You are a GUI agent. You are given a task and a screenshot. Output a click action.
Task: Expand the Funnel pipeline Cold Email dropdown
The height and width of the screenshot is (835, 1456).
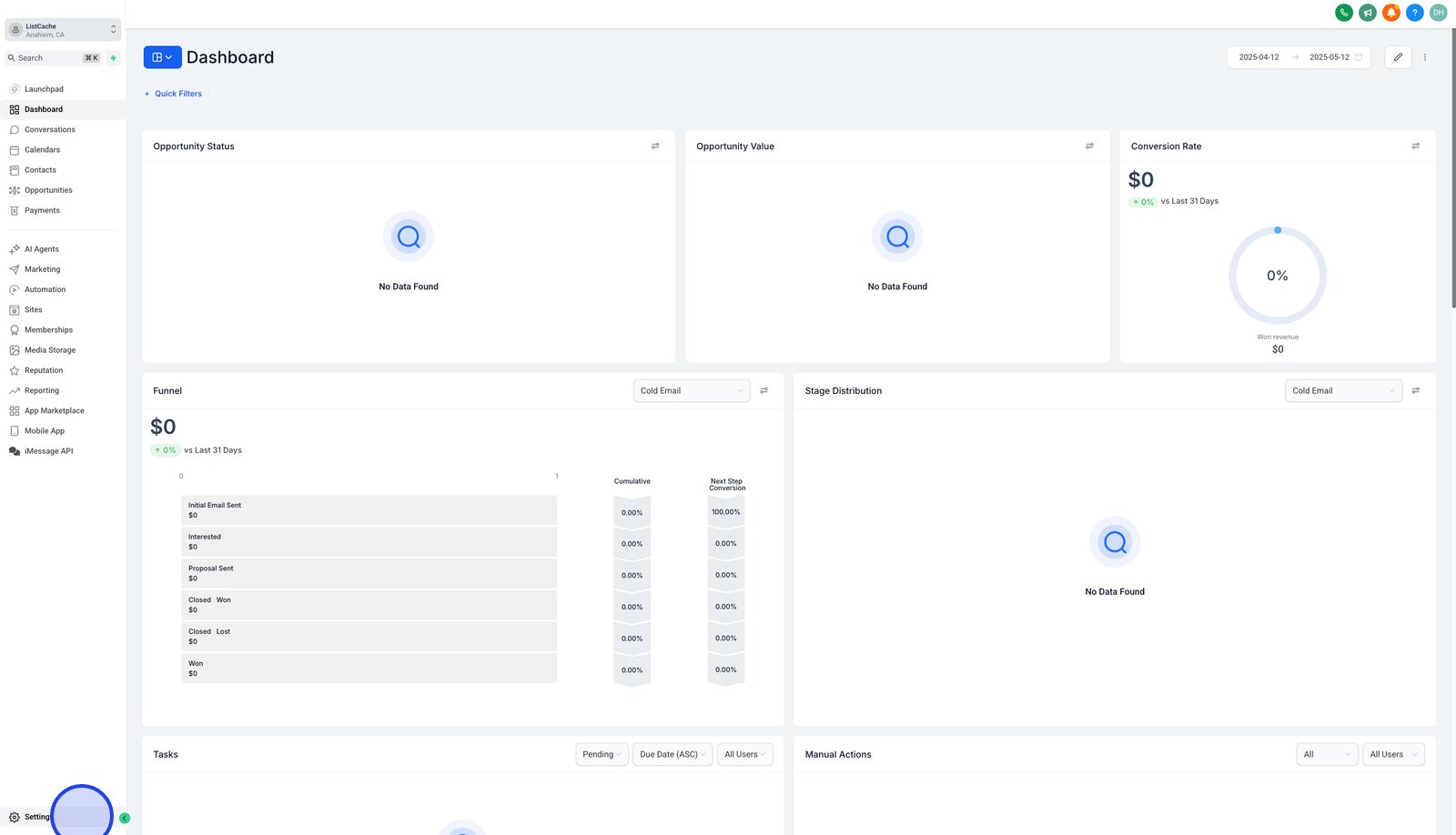692,391
